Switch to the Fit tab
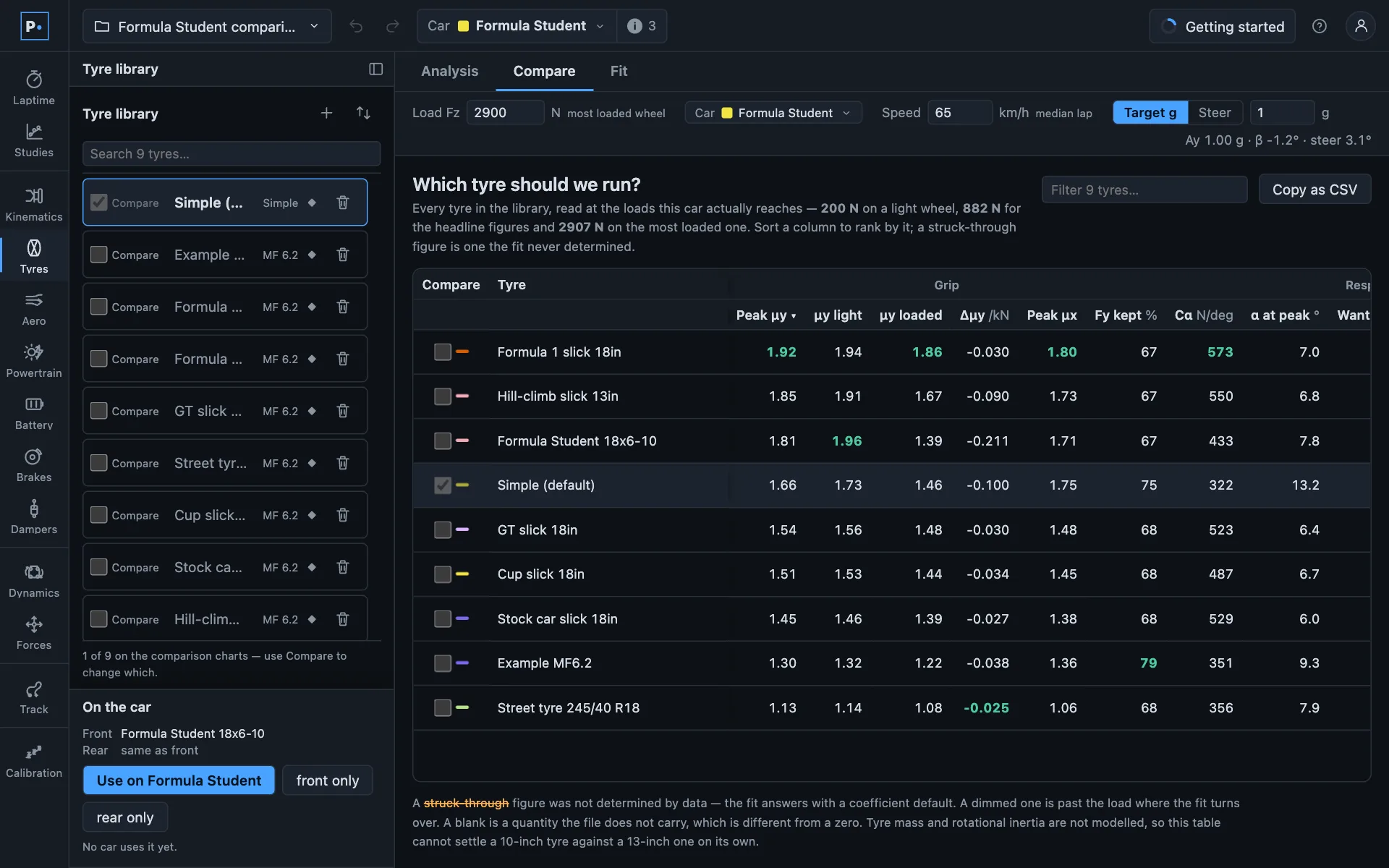The image size is (1389, 868). [619, 71]
